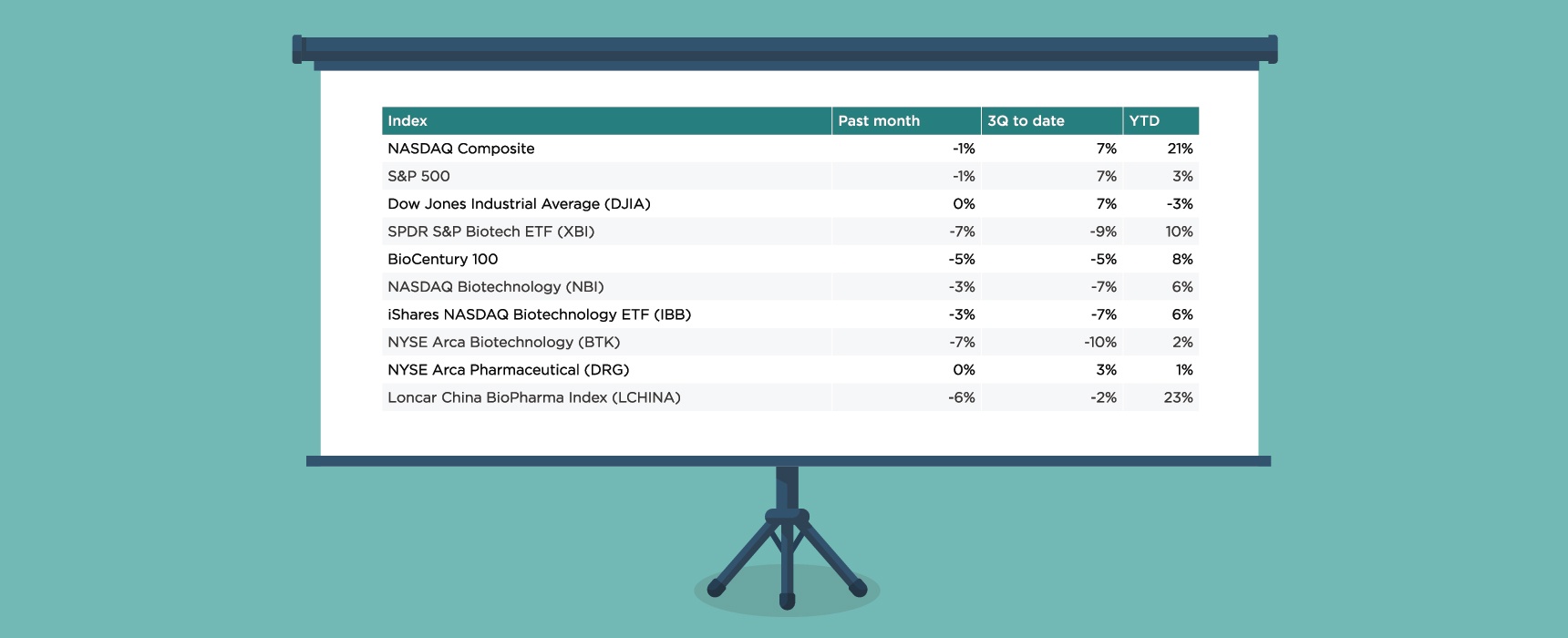Select the NASDAQ Composite row label
Image resolution: width=1568 pixels, height=638 pixels.
point(461,149)
